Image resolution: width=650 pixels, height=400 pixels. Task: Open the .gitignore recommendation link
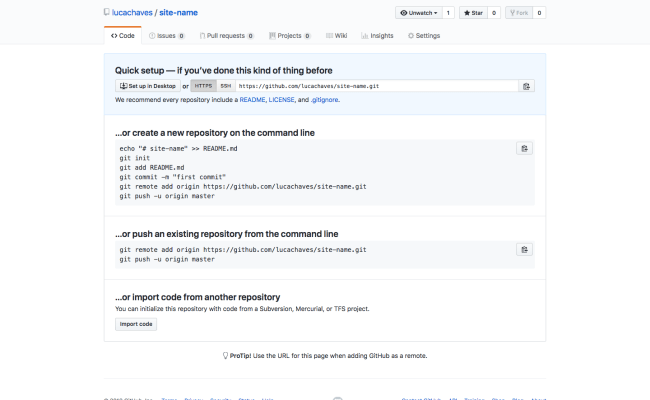click(325, 100)
